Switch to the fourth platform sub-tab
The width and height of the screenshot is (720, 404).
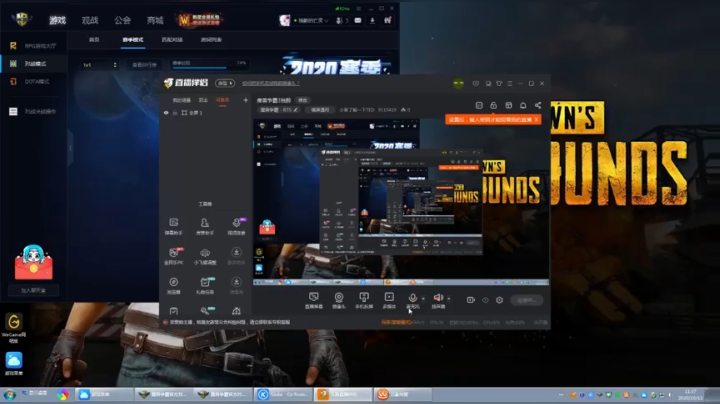[211, 40]
